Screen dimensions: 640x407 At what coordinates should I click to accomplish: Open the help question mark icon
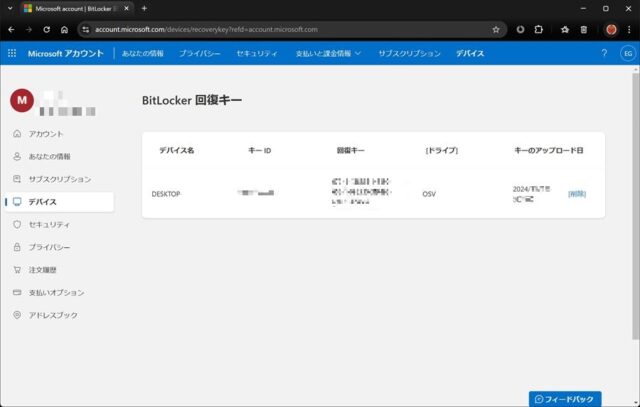(604, 53)
